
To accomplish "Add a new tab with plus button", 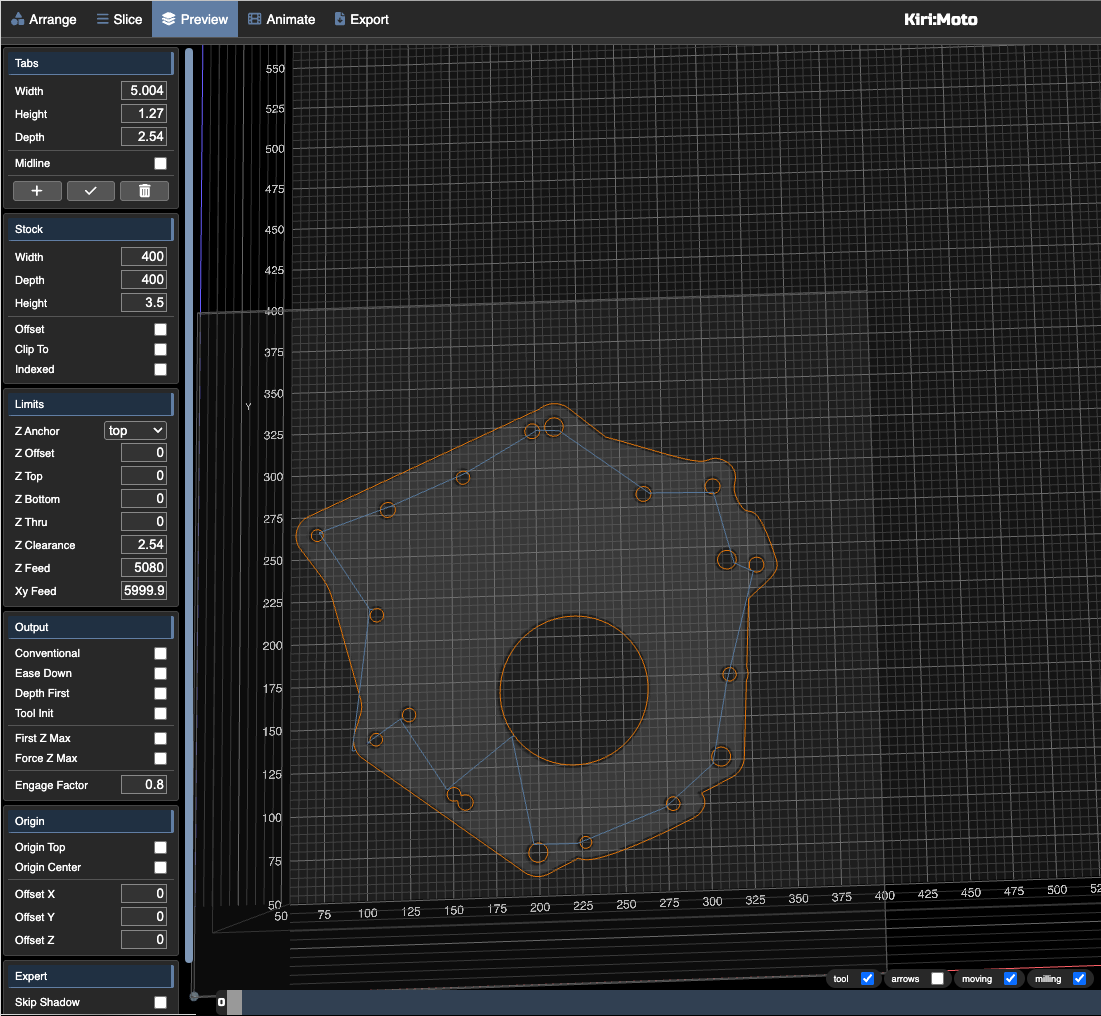I will pos(37,191).
